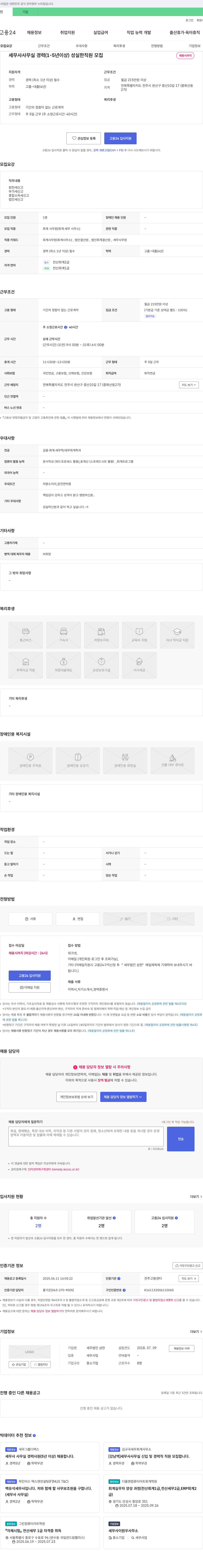The width and height of the screenshot is (203, 1568).
Task: Click the company LOGO thumbnail
Action: click(x=29, y=1352)
